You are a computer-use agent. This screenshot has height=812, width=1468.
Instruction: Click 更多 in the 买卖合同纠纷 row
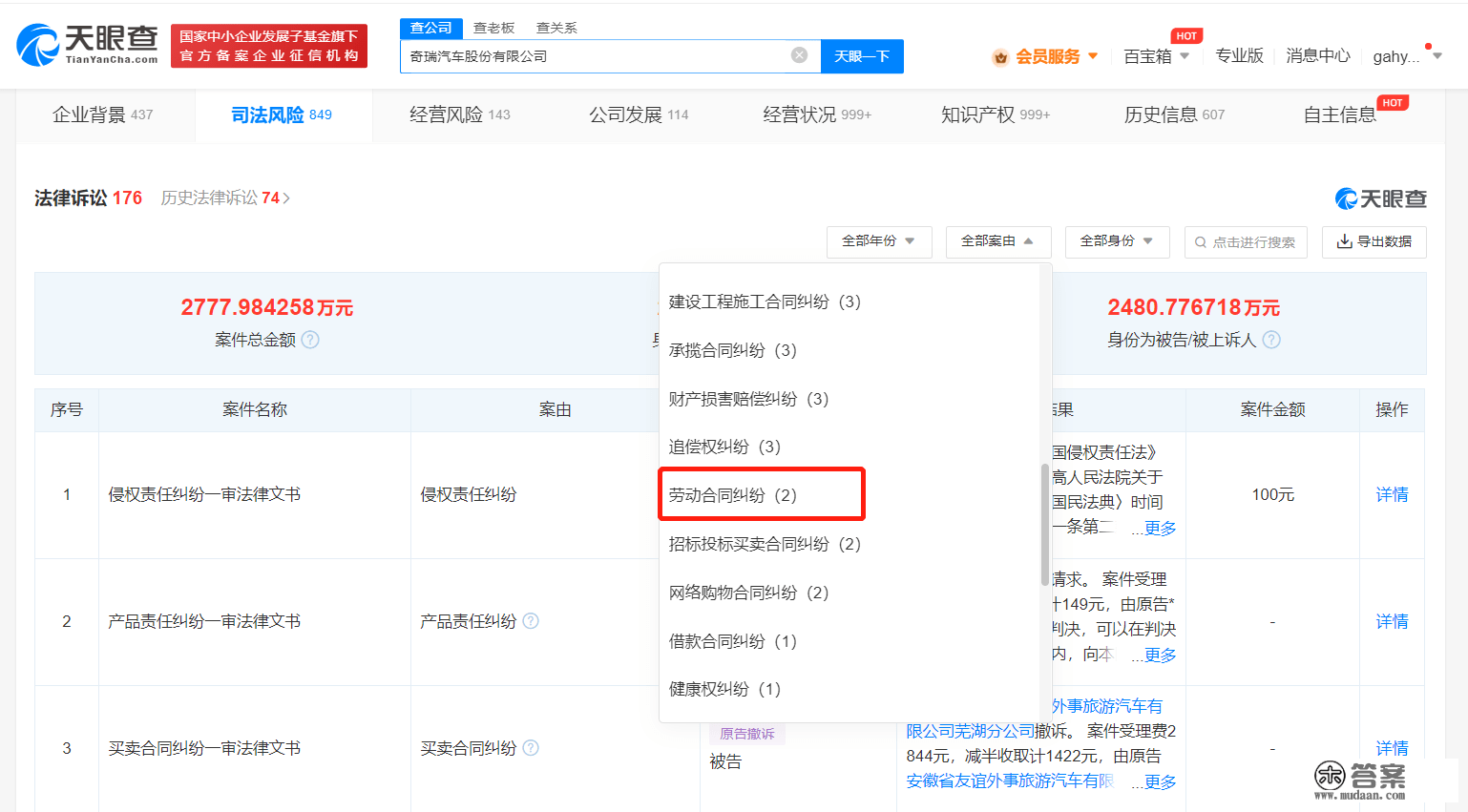pyautogui.click(x=1161, y=781)
